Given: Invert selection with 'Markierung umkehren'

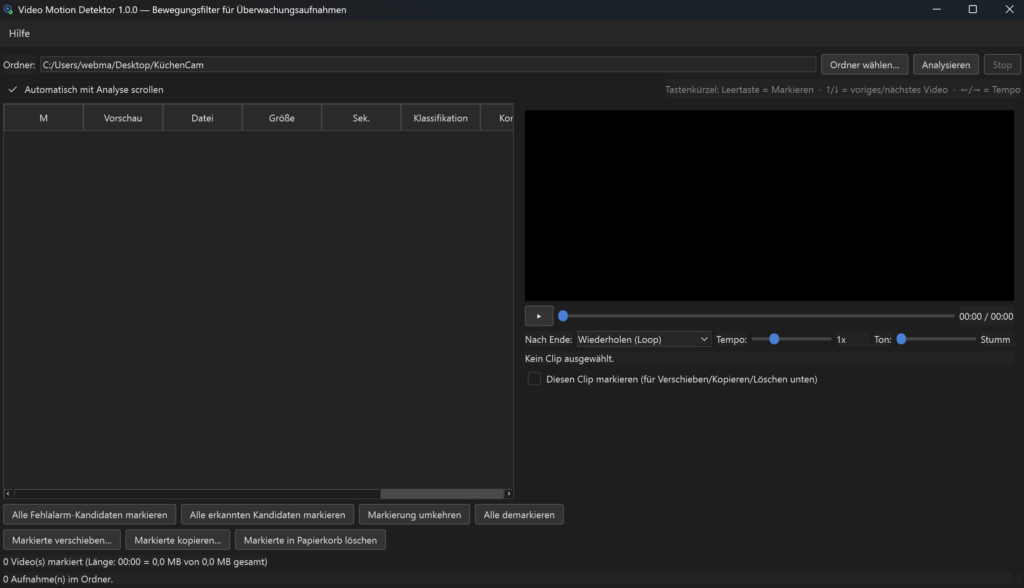Looking at the screenshot, I should point(414,515).
